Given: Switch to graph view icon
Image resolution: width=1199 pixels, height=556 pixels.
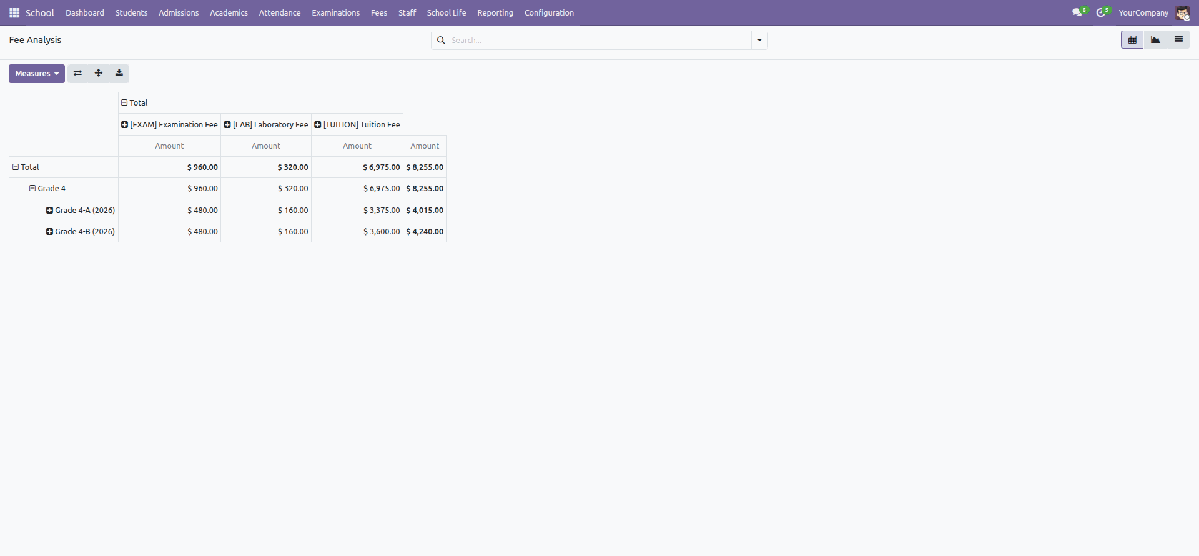Looking at the screenshot, I should click(x=1155, y=40).
